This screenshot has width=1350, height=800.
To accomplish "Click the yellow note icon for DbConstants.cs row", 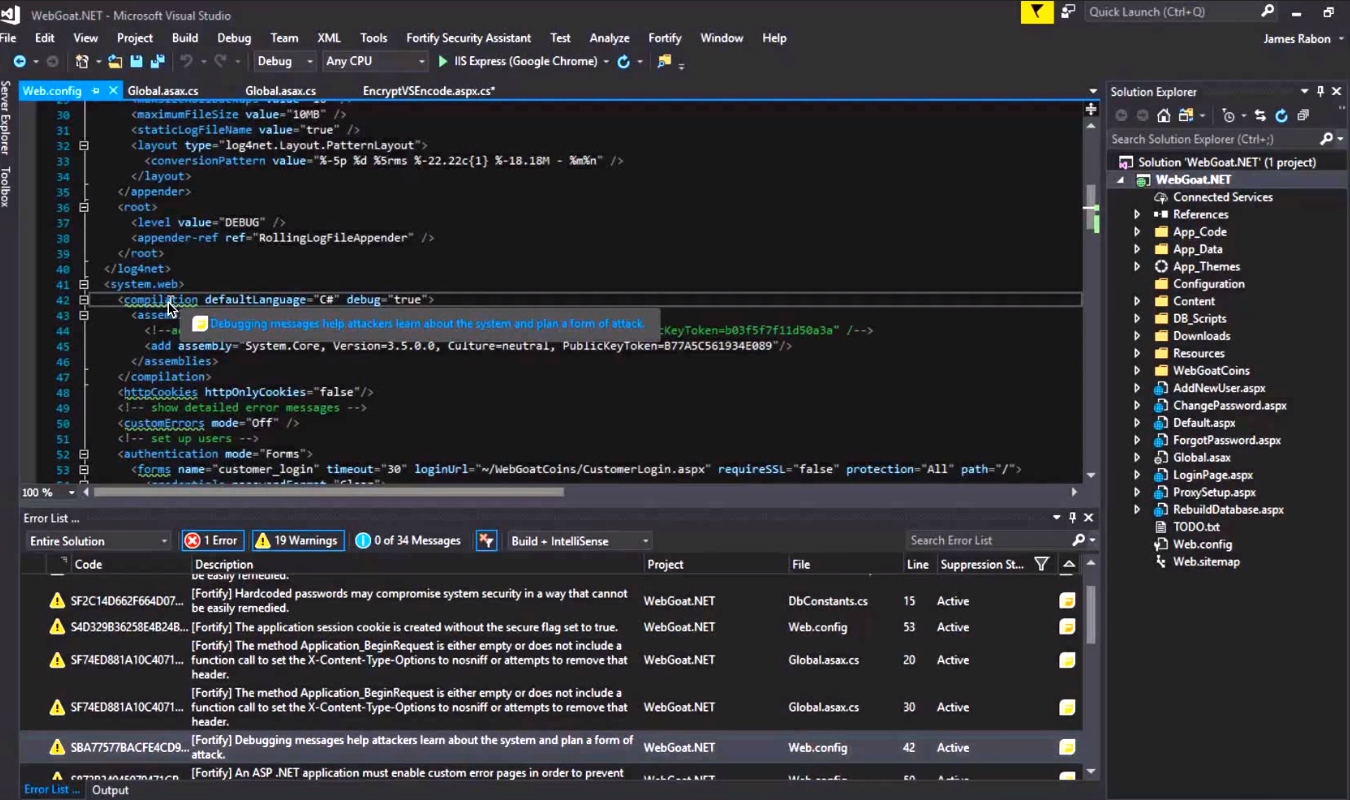I will [x=1067, y=601].
